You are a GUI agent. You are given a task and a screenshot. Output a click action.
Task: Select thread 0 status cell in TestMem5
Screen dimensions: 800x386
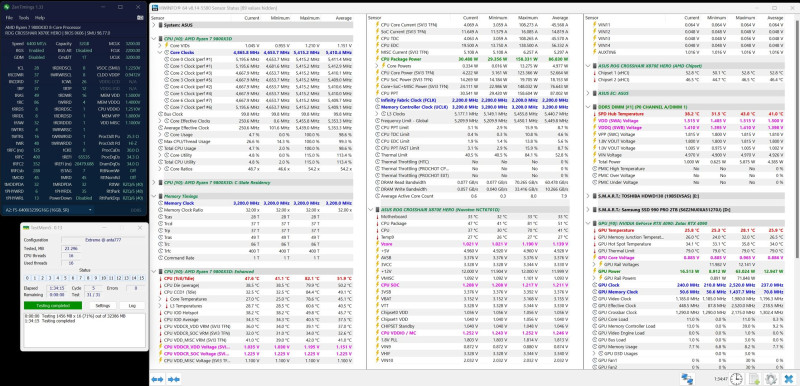click(x=28, y=278)
